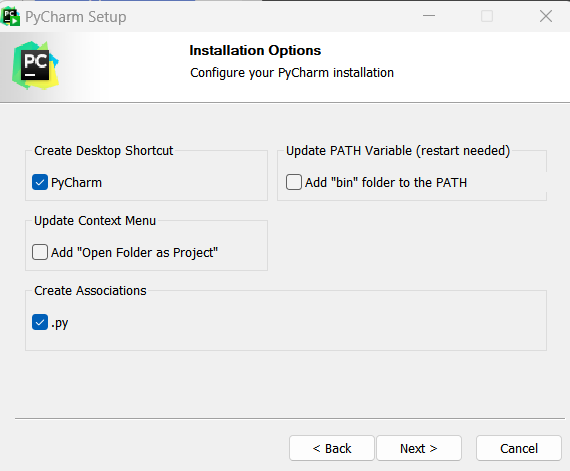Click the "Create Associations" group label

90,291
